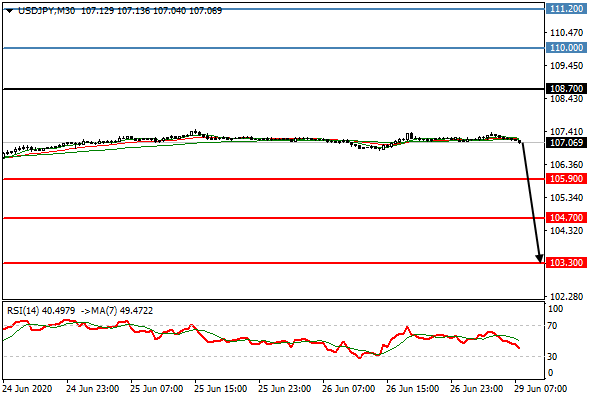The width and height of the screenshot is (590, 400).
Task: Click the 109.450 price scale value
Action: coord(566,65)
